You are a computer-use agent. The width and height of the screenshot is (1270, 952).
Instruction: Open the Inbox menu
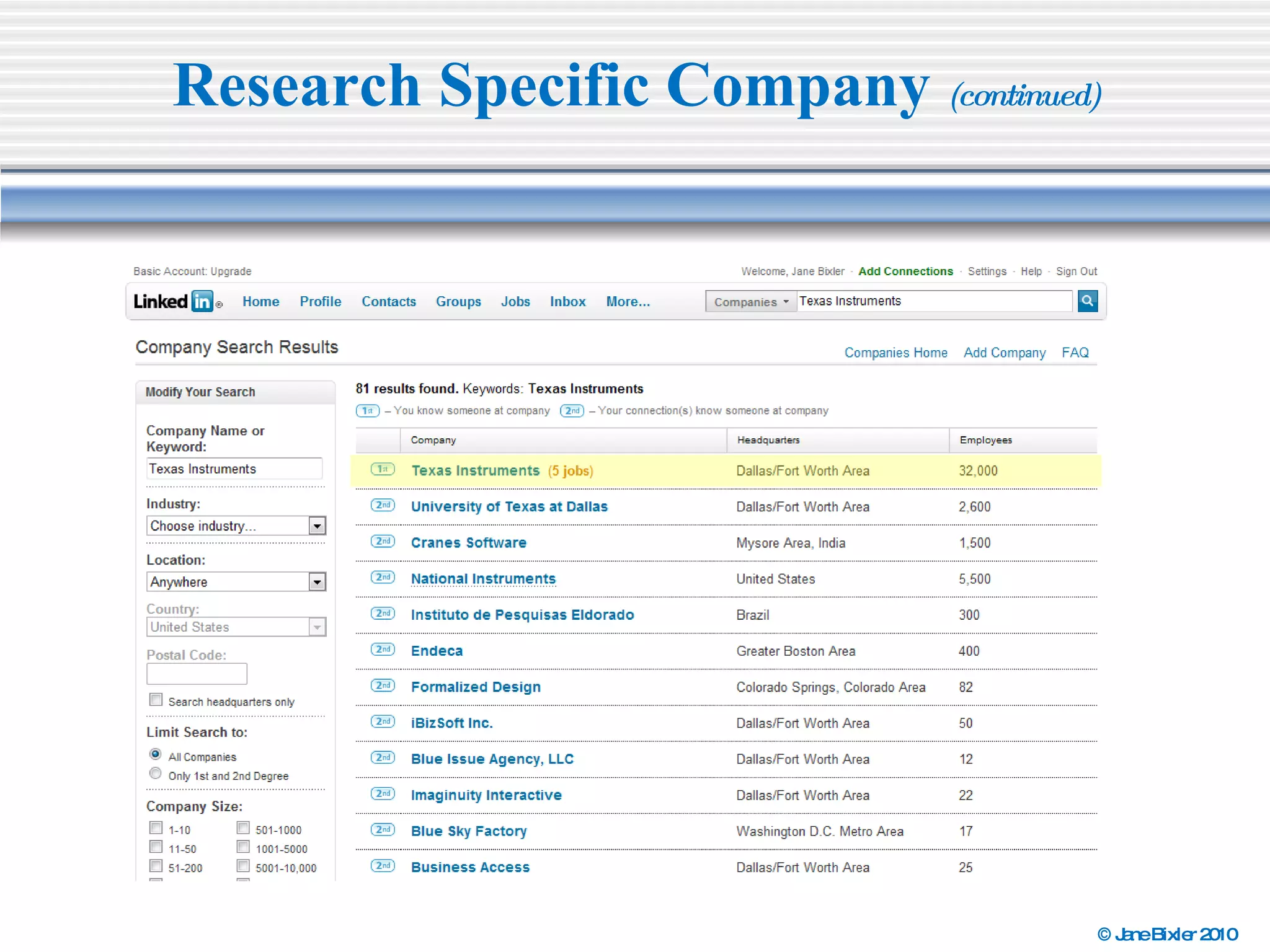coord(567,301)
